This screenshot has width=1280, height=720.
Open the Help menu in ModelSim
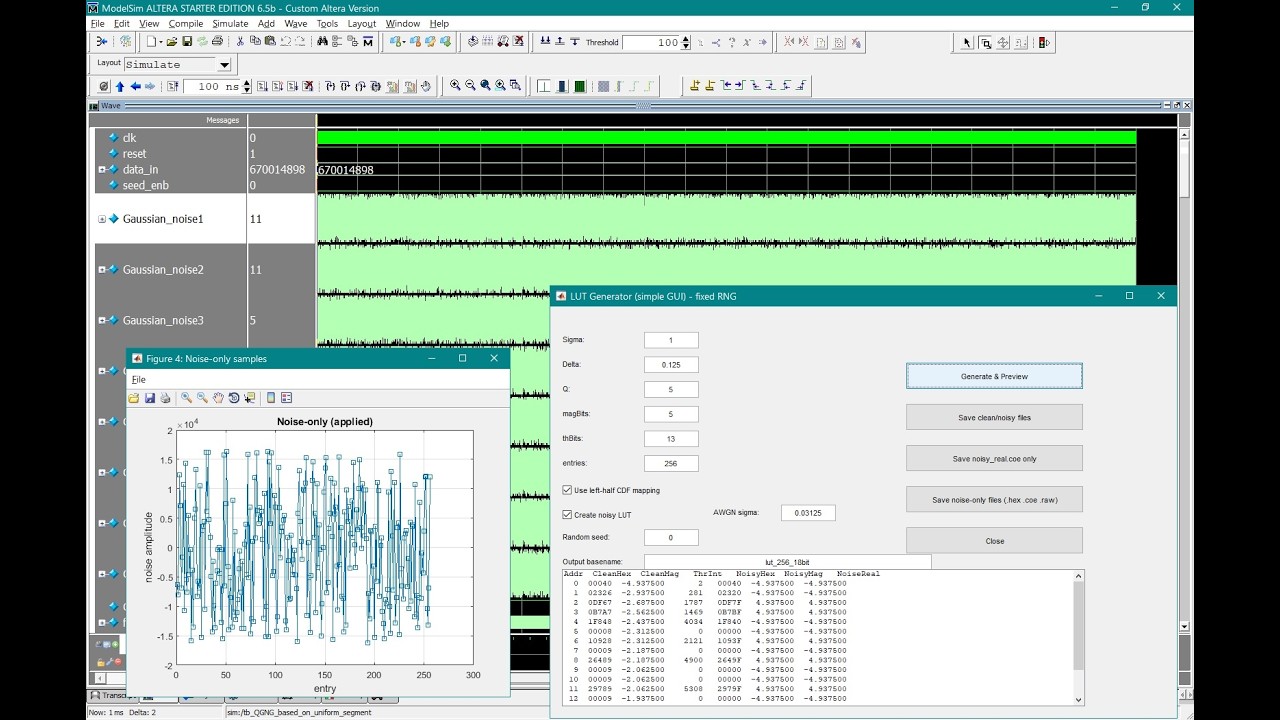click(x=439, y=23)
